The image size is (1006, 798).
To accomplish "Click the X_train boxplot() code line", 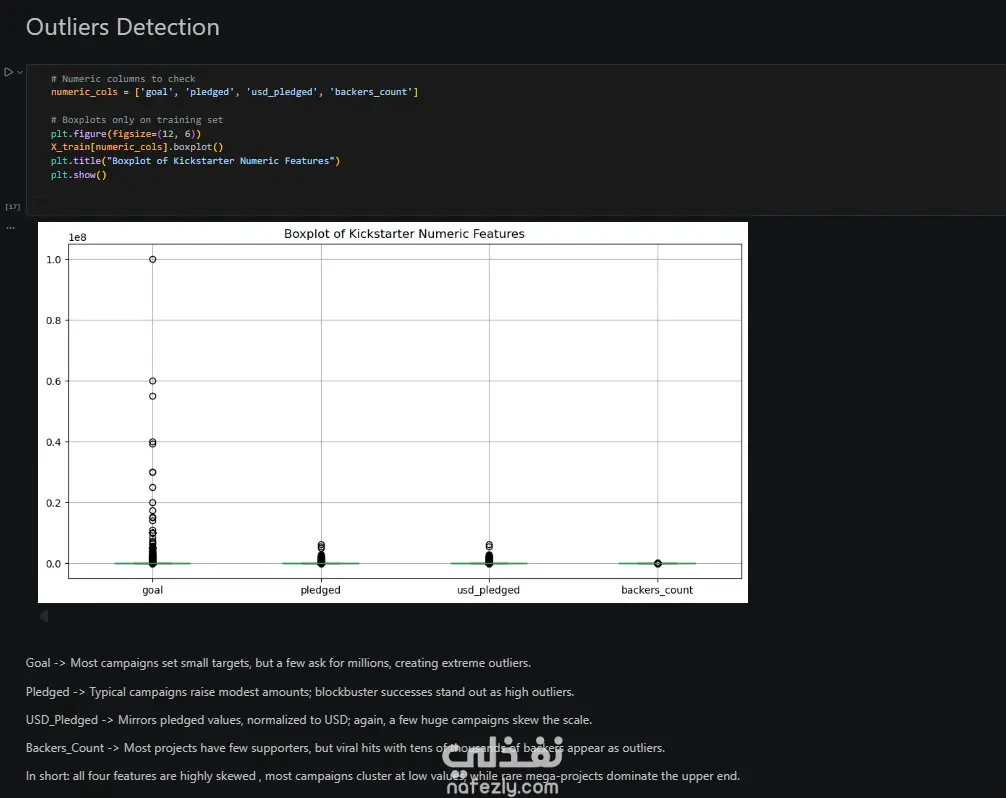I will [137, 147].
